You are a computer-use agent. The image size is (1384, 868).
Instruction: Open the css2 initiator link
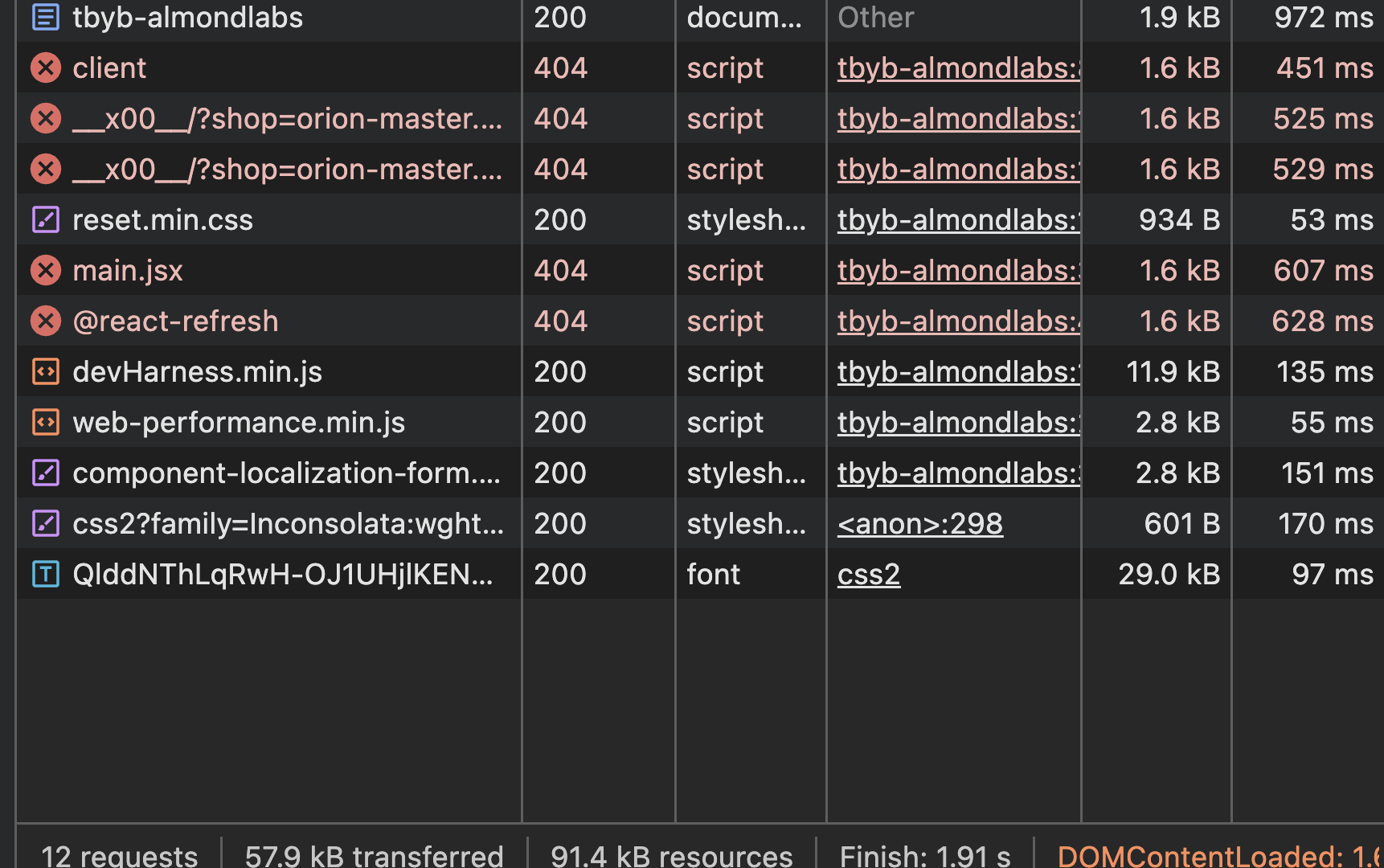point(869,575)
